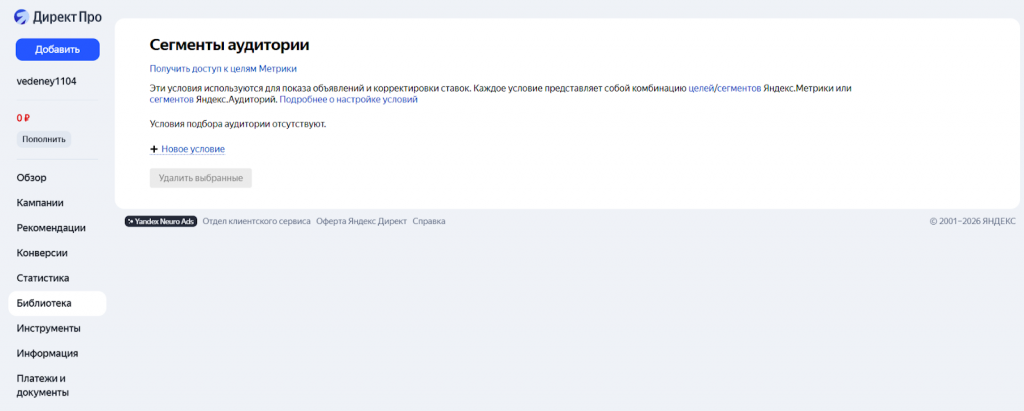
Task: Click the 0 ₽ balance amount
Action: coord(24,118)
